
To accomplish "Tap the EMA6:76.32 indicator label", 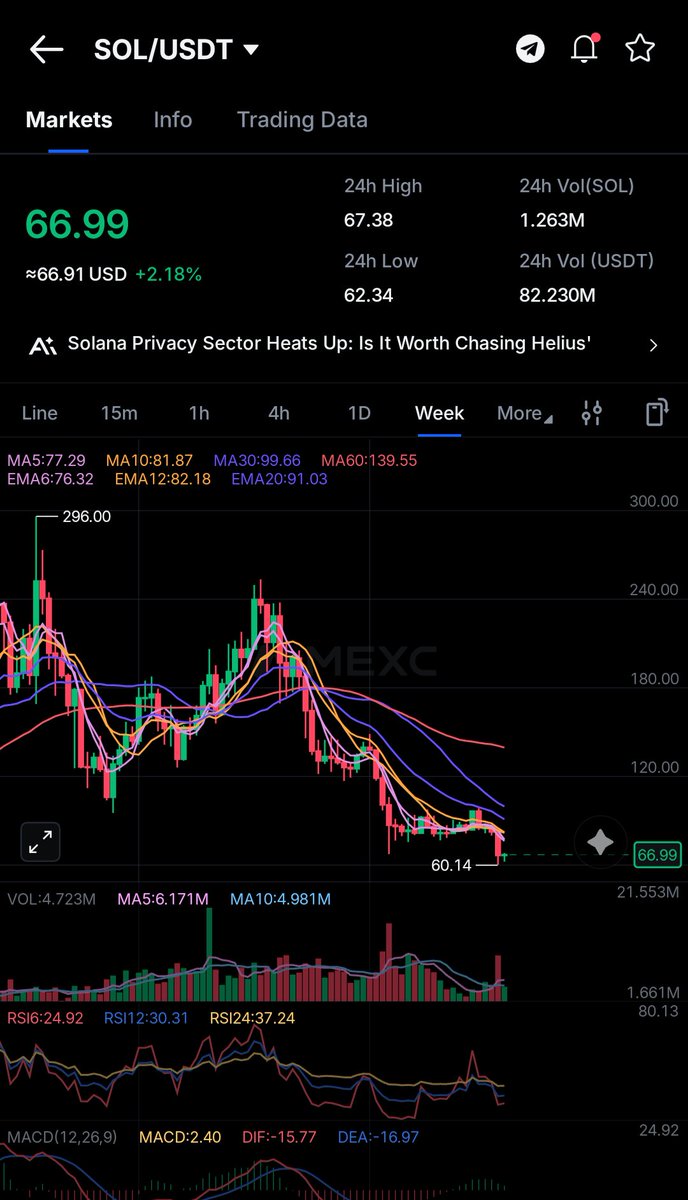I will coord(50,479).
